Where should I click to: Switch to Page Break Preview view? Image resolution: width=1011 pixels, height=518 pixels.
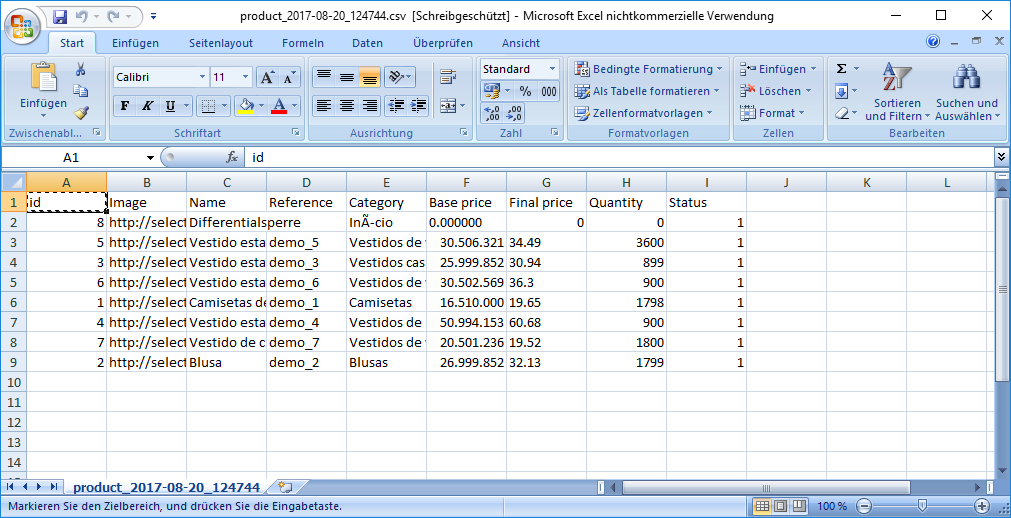[x=800, y=506]
